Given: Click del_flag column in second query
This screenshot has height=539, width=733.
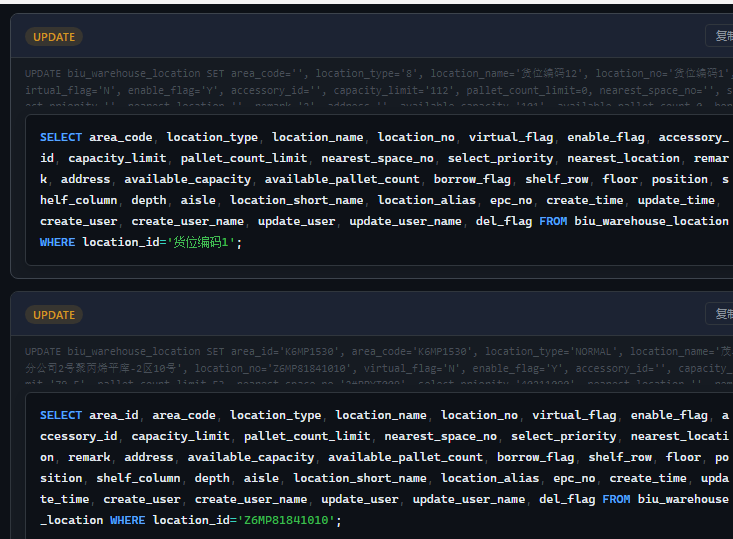Looking at the screenshot, I should pyautogui.click(x=567, y=499).
